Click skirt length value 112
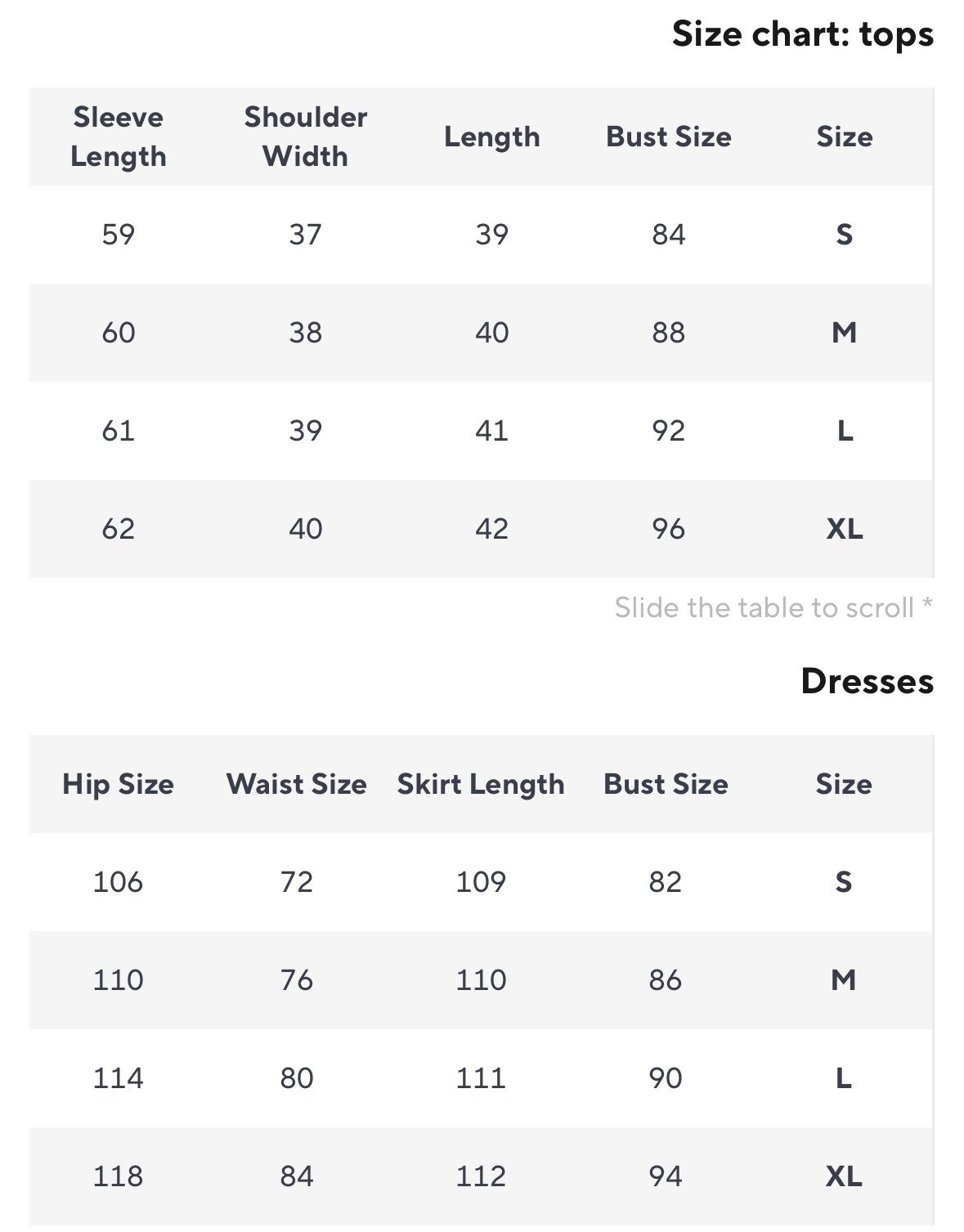 click(481, 1176)
